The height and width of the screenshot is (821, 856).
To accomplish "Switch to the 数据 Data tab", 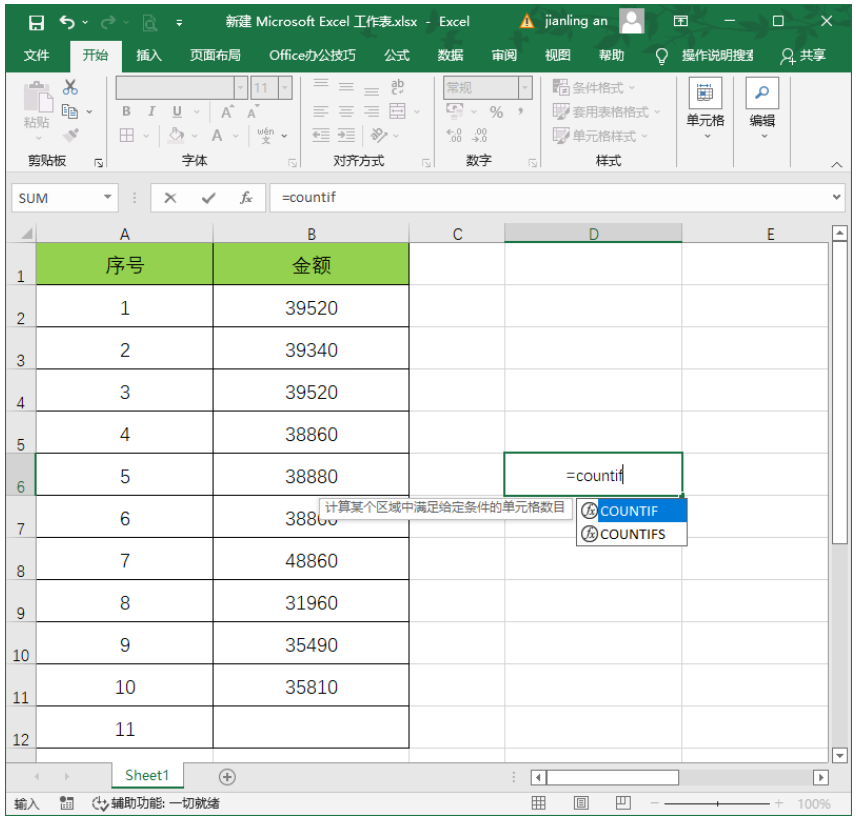I will click(450, 55).
